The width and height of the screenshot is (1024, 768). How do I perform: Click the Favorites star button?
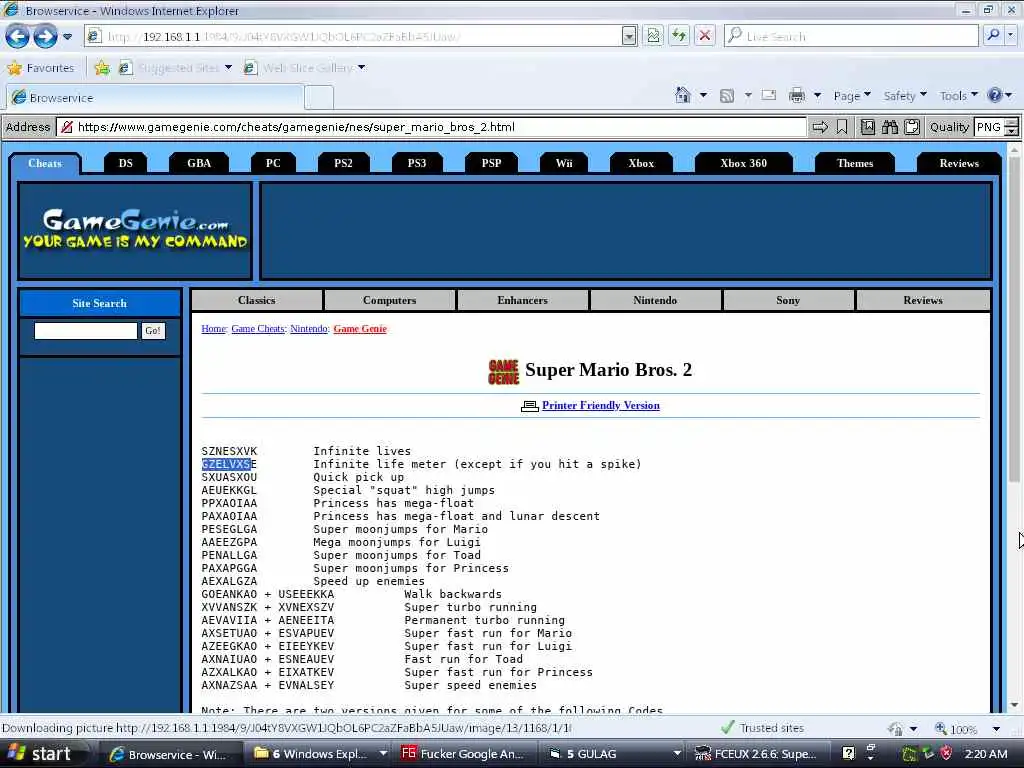coord(40,67)
